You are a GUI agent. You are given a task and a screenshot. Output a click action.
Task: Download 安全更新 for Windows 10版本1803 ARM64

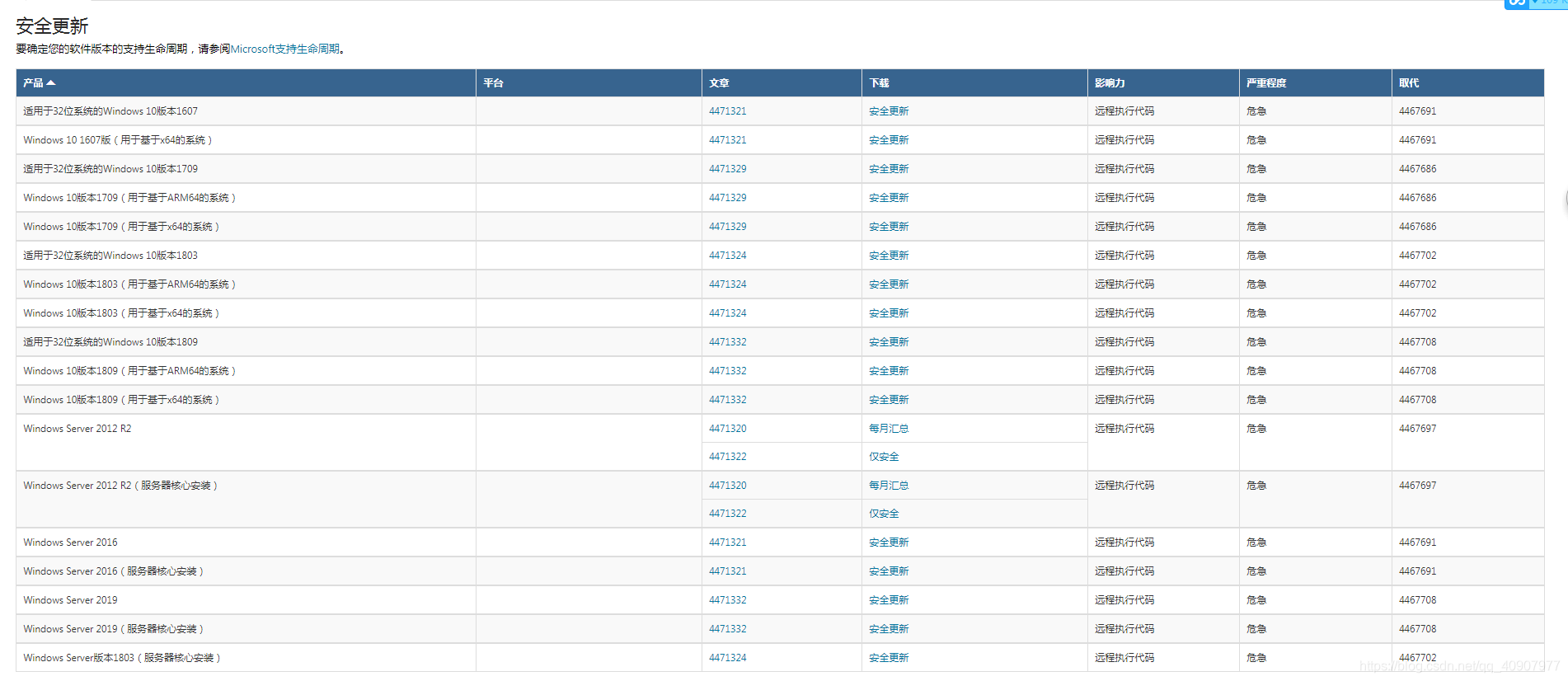point(889,284)
